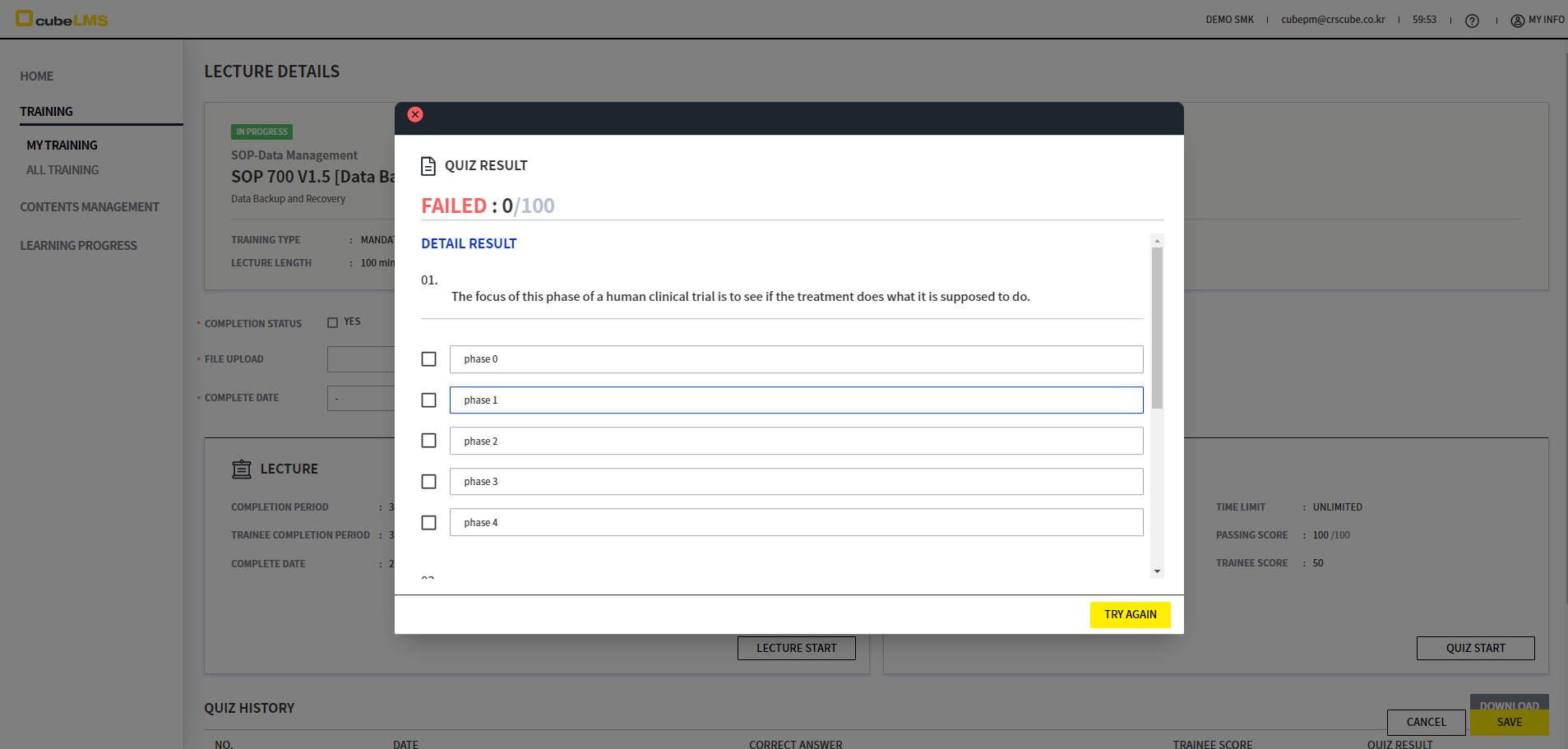This screenshot has height=749, width=1568.
Task: Open the HOME menu item
Action: 37,76
